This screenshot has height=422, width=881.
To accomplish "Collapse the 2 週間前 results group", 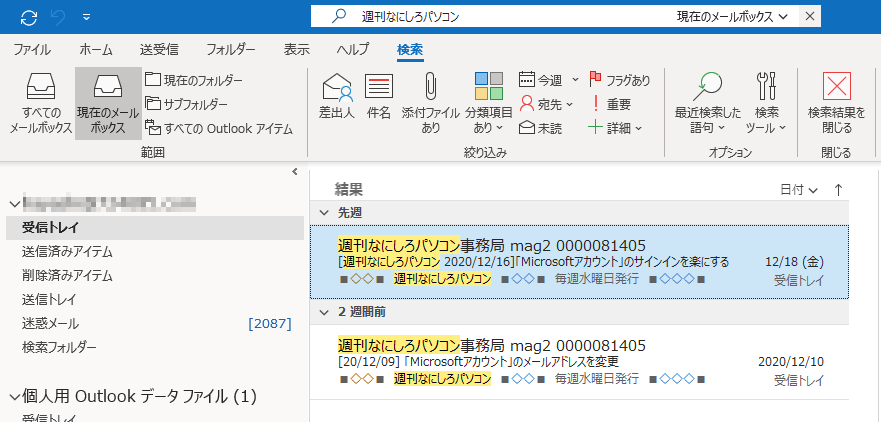I will 324,312.
